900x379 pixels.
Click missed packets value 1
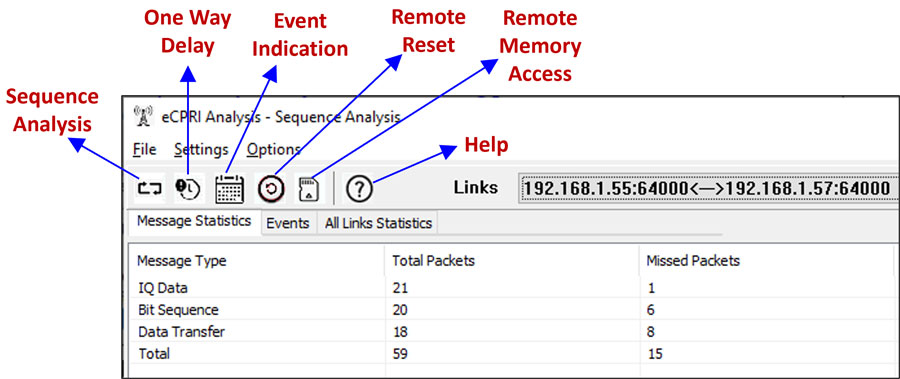[x=651, y=288]
